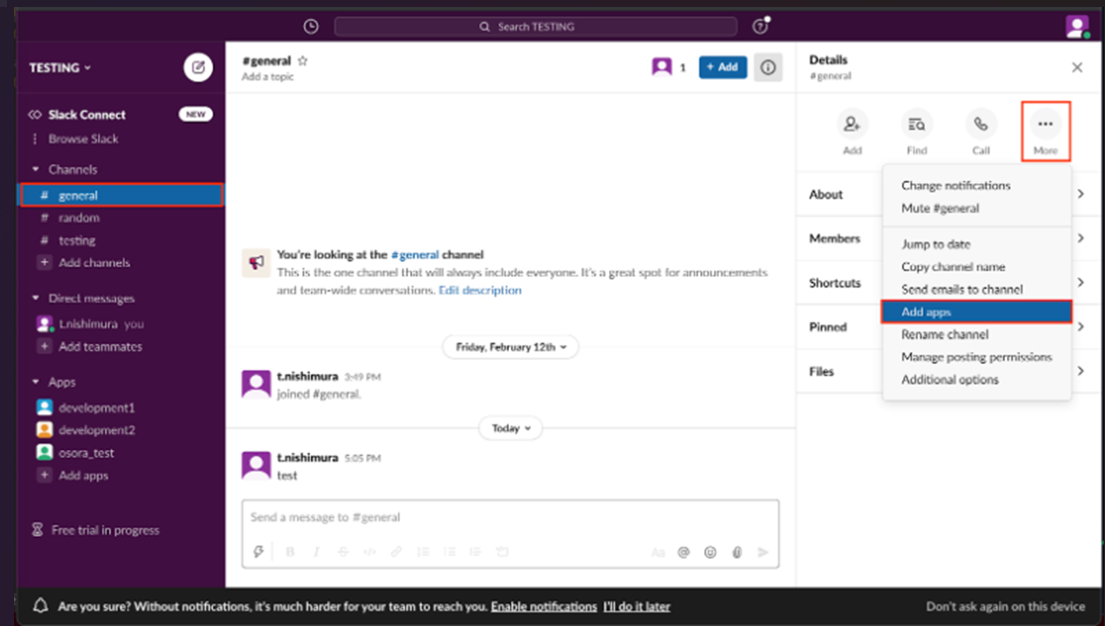Viewport: 1105px width, 626px height.
Task: Insert inline code in message composer
Action: tap(369, 552)
